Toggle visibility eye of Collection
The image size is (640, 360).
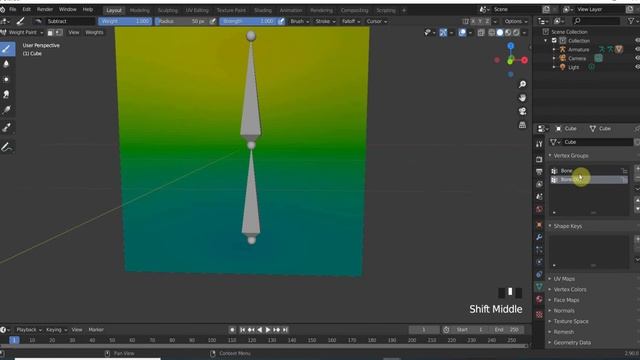tap(637, 40)
